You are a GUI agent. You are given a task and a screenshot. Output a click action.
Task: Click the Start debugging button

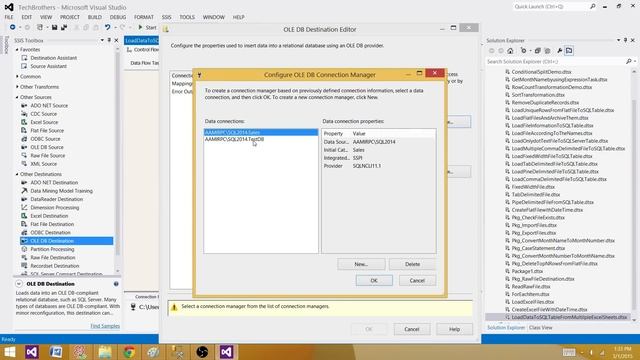click(147, 27)
